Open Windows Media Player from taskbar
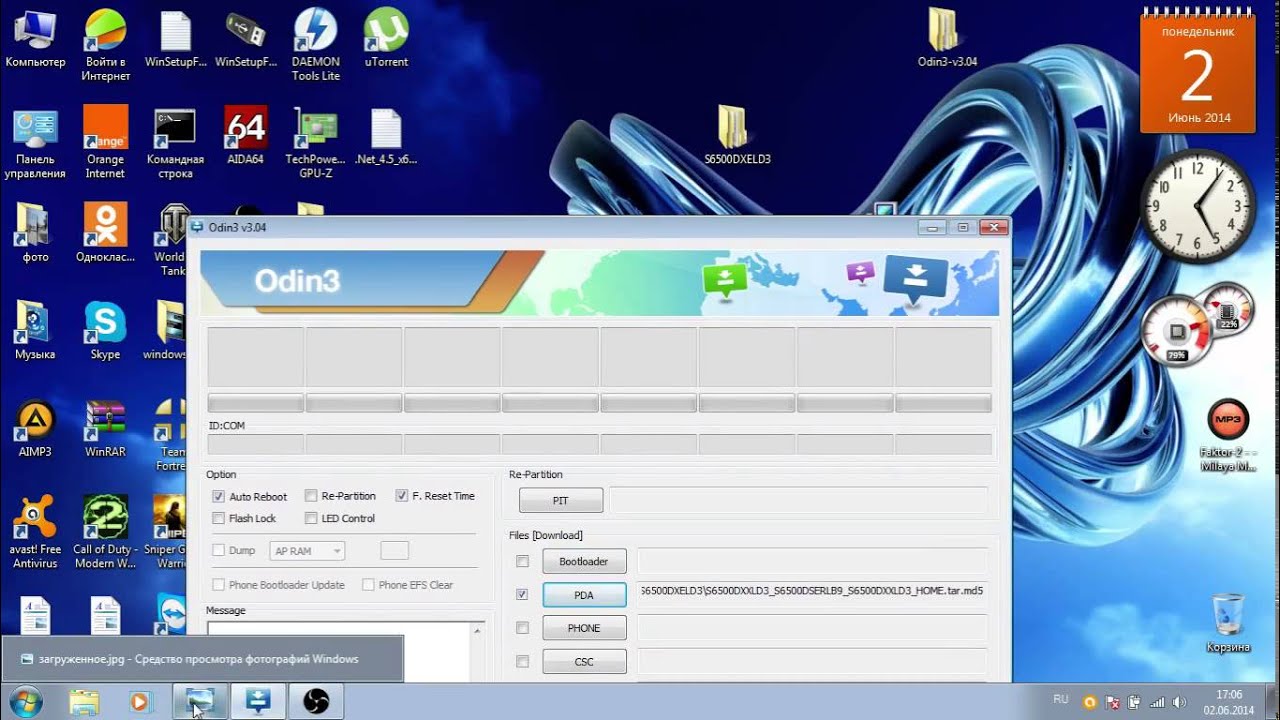1280x720 pixels. pyautogui.click(x=140, y=701)
